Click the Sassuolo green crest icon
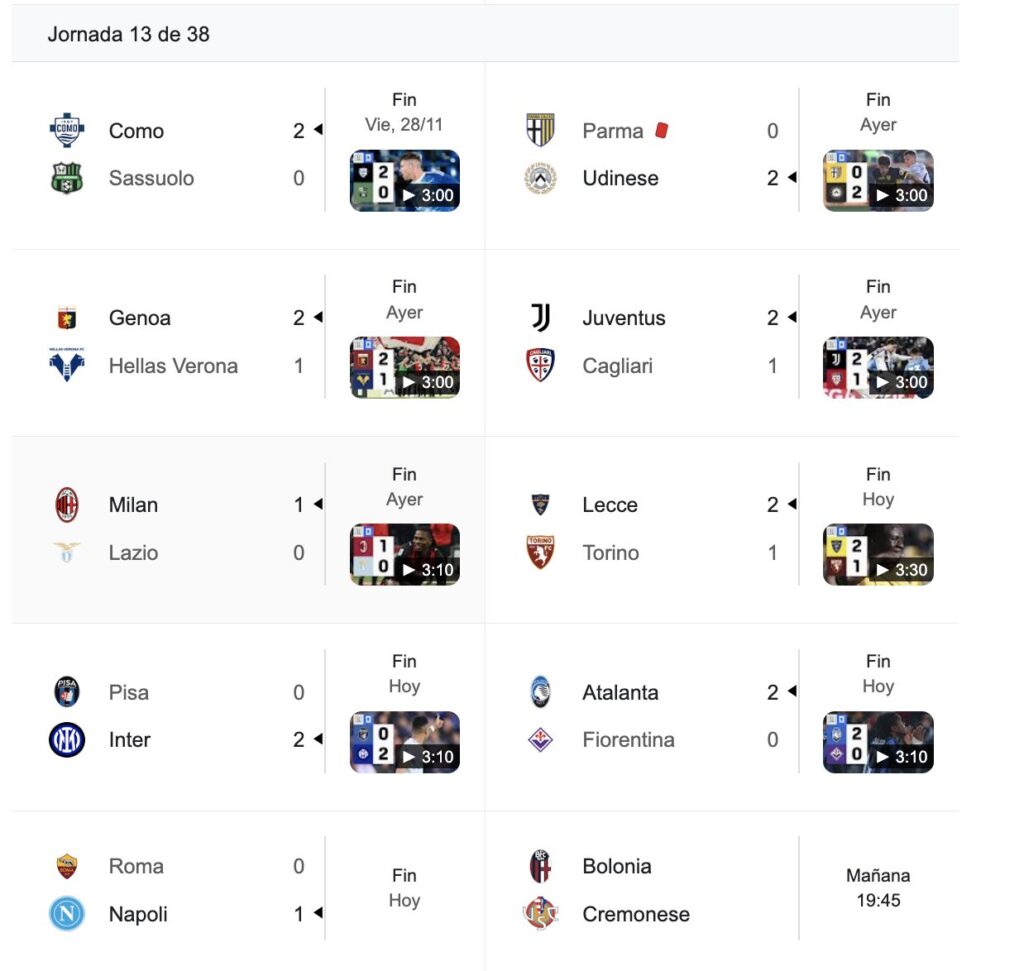The width and height of the screenshot is (1024, 971). point(67,179)
